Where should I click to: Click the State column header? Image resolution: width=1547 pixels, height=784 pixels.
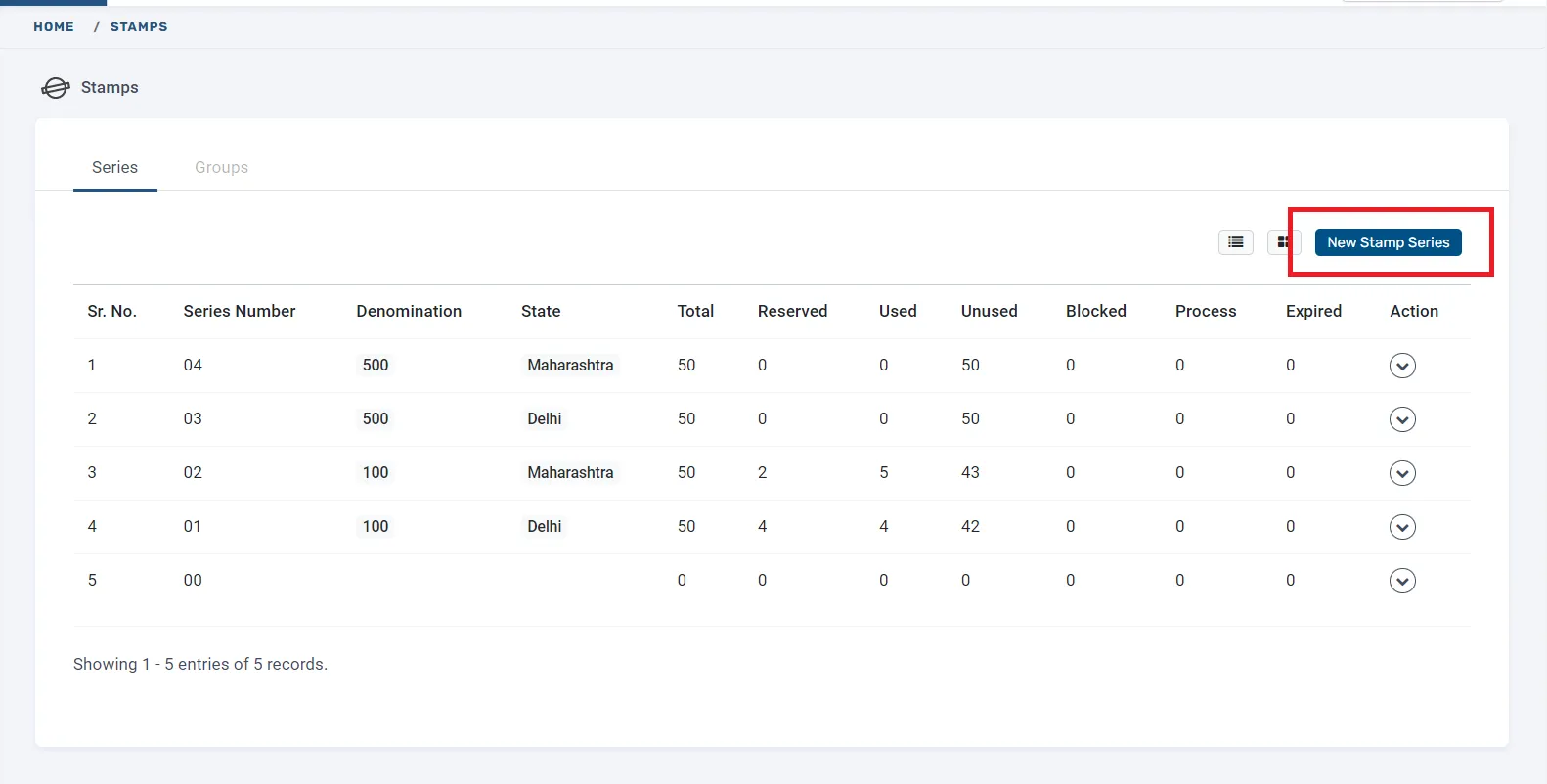[x=541, y=312]
